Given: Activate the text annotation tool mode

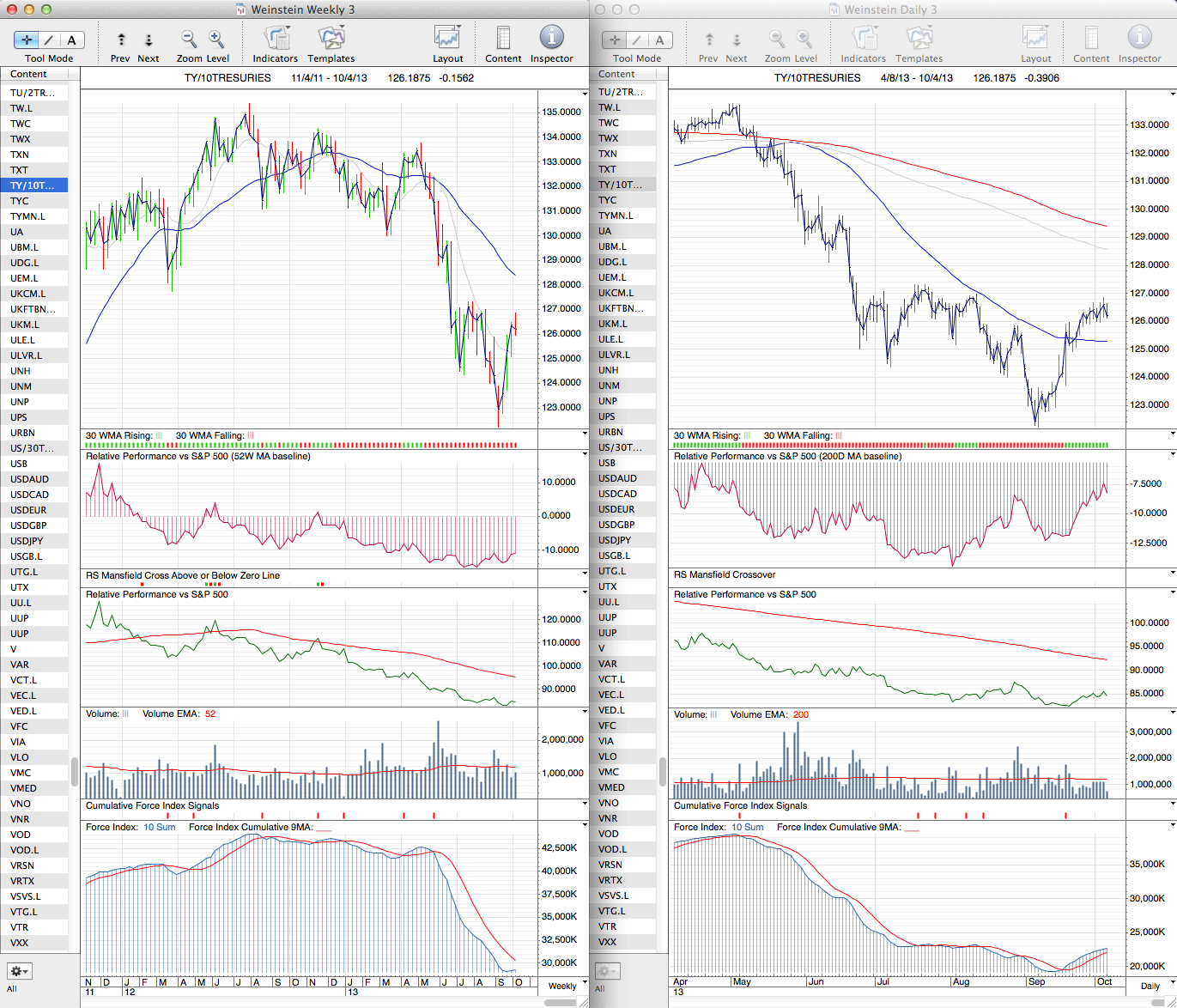Looking at the screenshot, I should tap(71, 39).
